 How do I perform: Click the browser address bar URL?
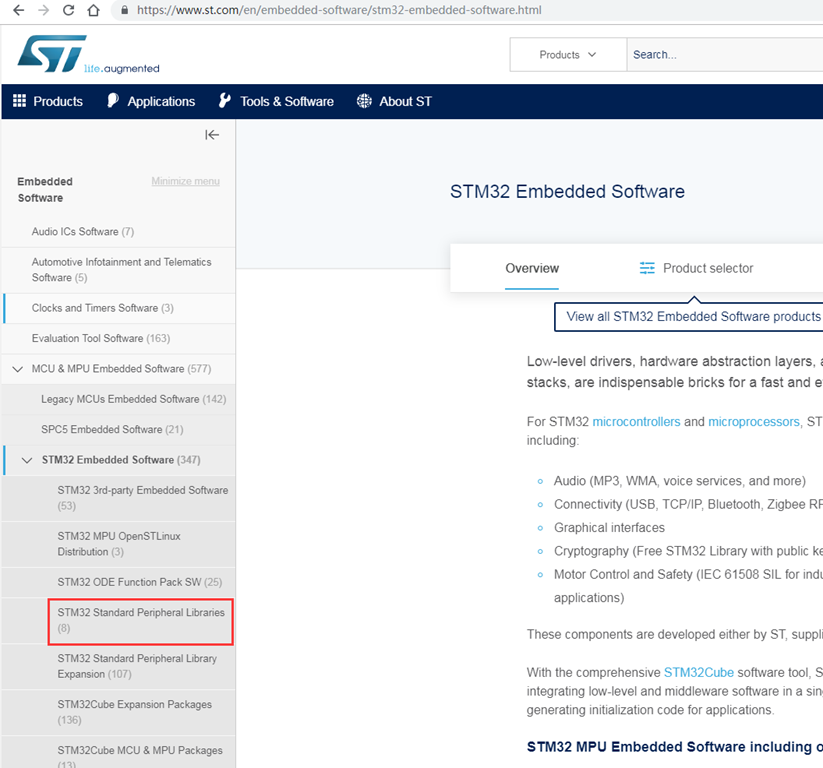[339, 10]
